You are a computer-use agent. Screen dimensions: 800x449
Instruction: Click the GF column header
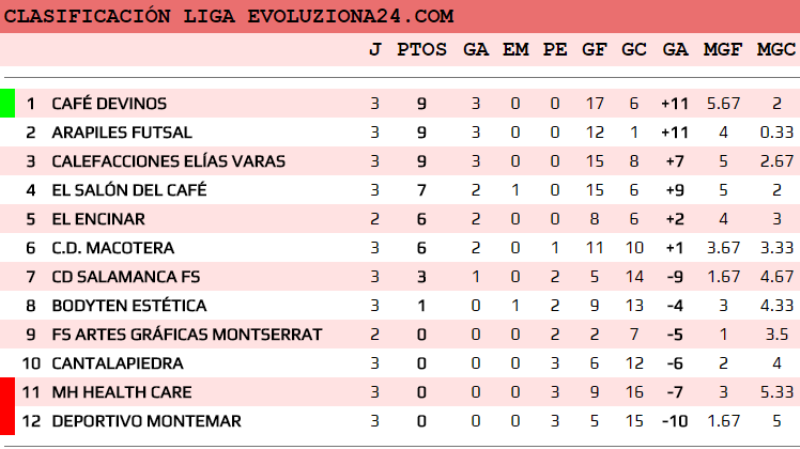(594, 50)
